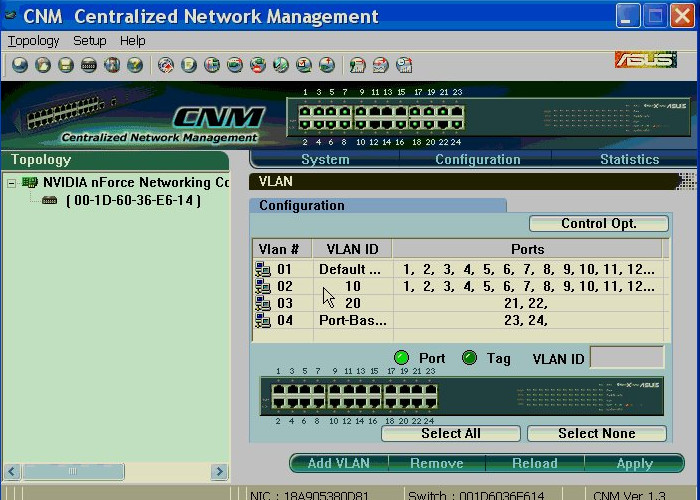
Task: Click the ASUS logo in the toolbar
Action: click(x=646, y=60)
